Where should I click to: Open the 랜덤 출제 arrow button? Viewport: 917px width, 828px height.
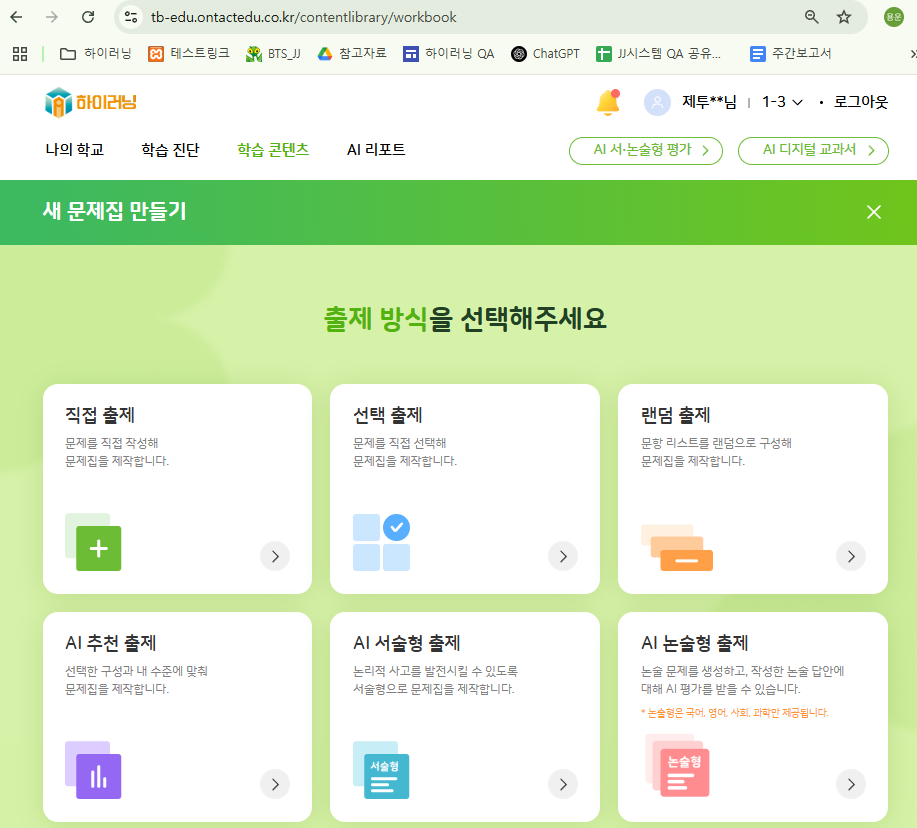coord(850,556)
